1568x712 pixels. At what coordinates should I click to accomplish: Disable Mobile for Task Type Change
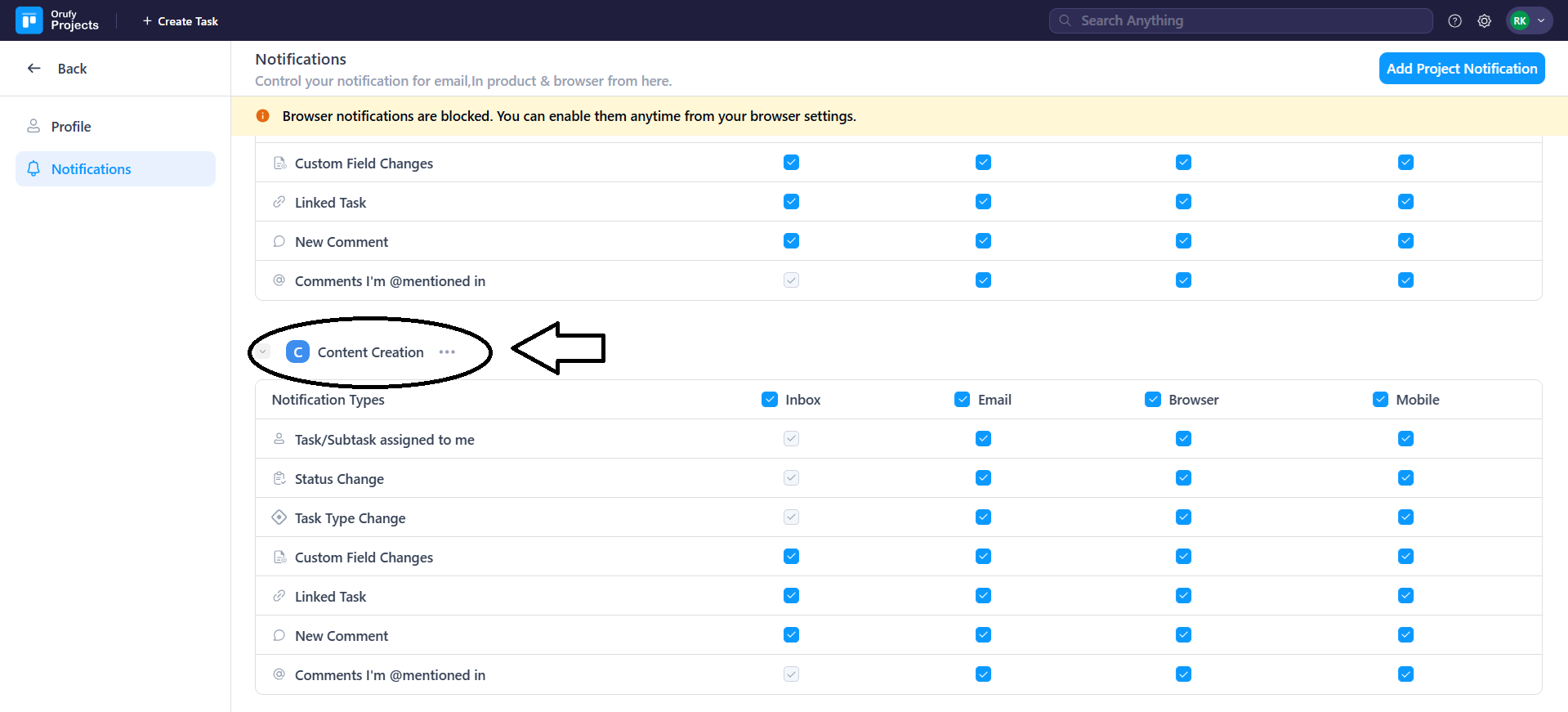[1405, 517]
